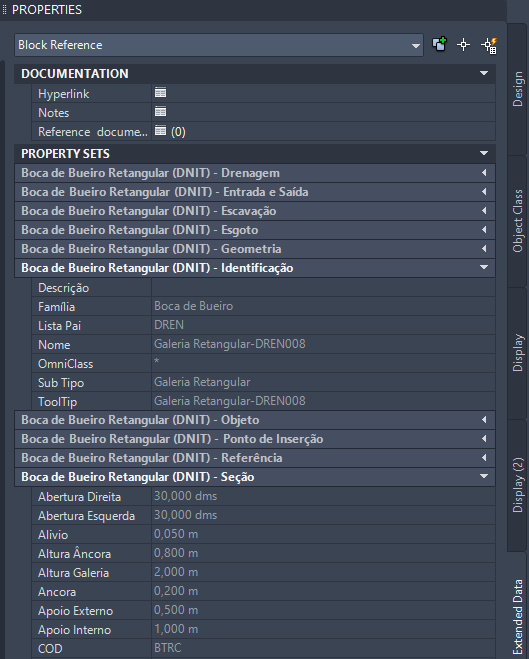Select the Nome value 'Galeria Retangular-DREN008'

229,344
